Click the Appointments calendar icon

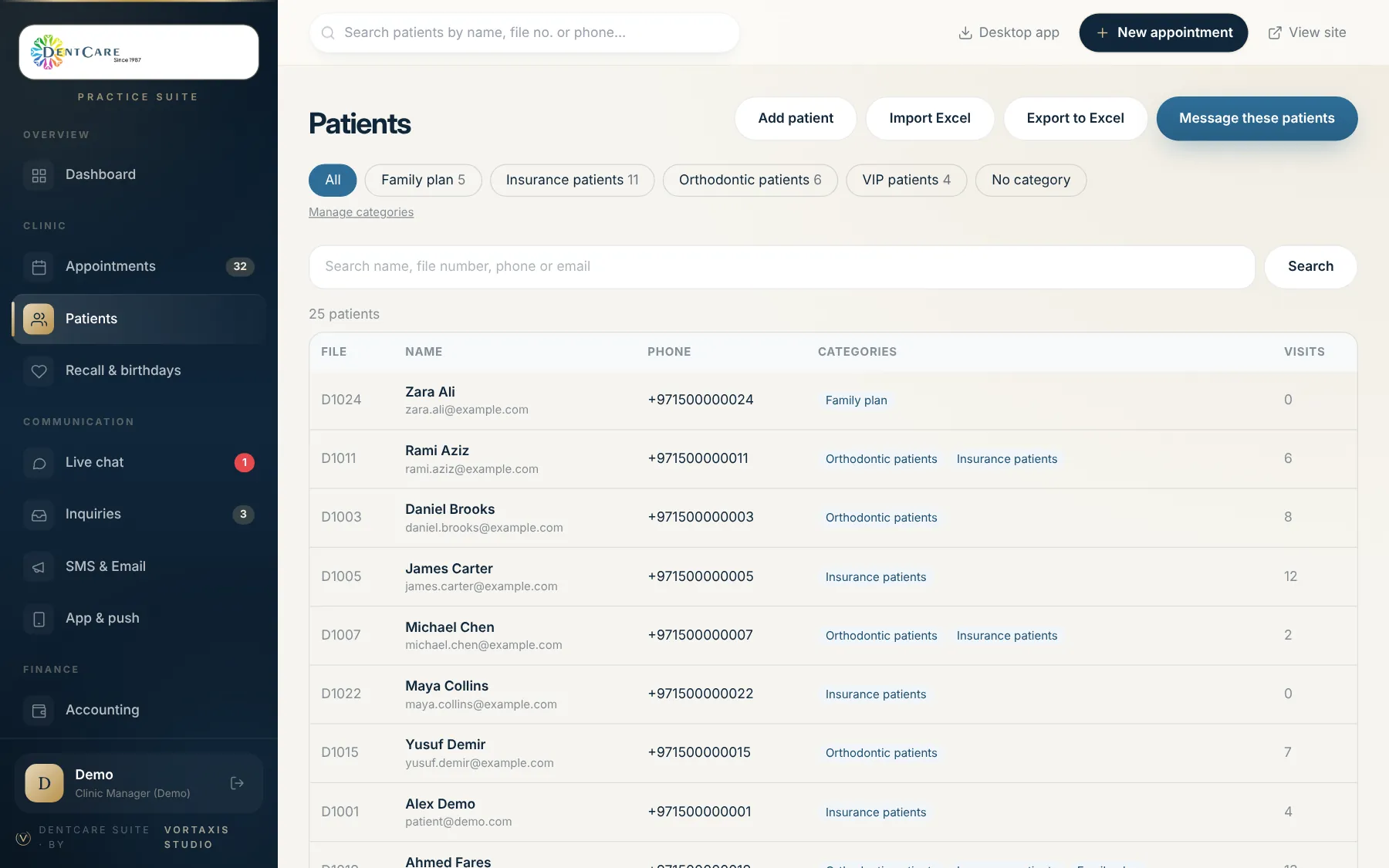[39, 267]
